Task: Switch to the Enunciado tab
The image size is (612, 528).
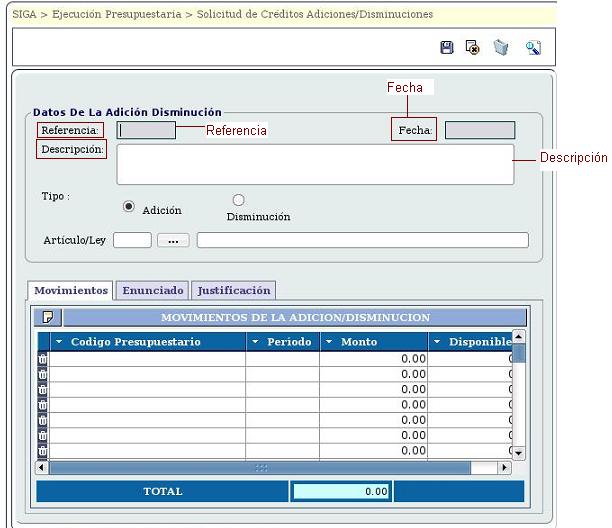Action: click(x=153, y=290)
